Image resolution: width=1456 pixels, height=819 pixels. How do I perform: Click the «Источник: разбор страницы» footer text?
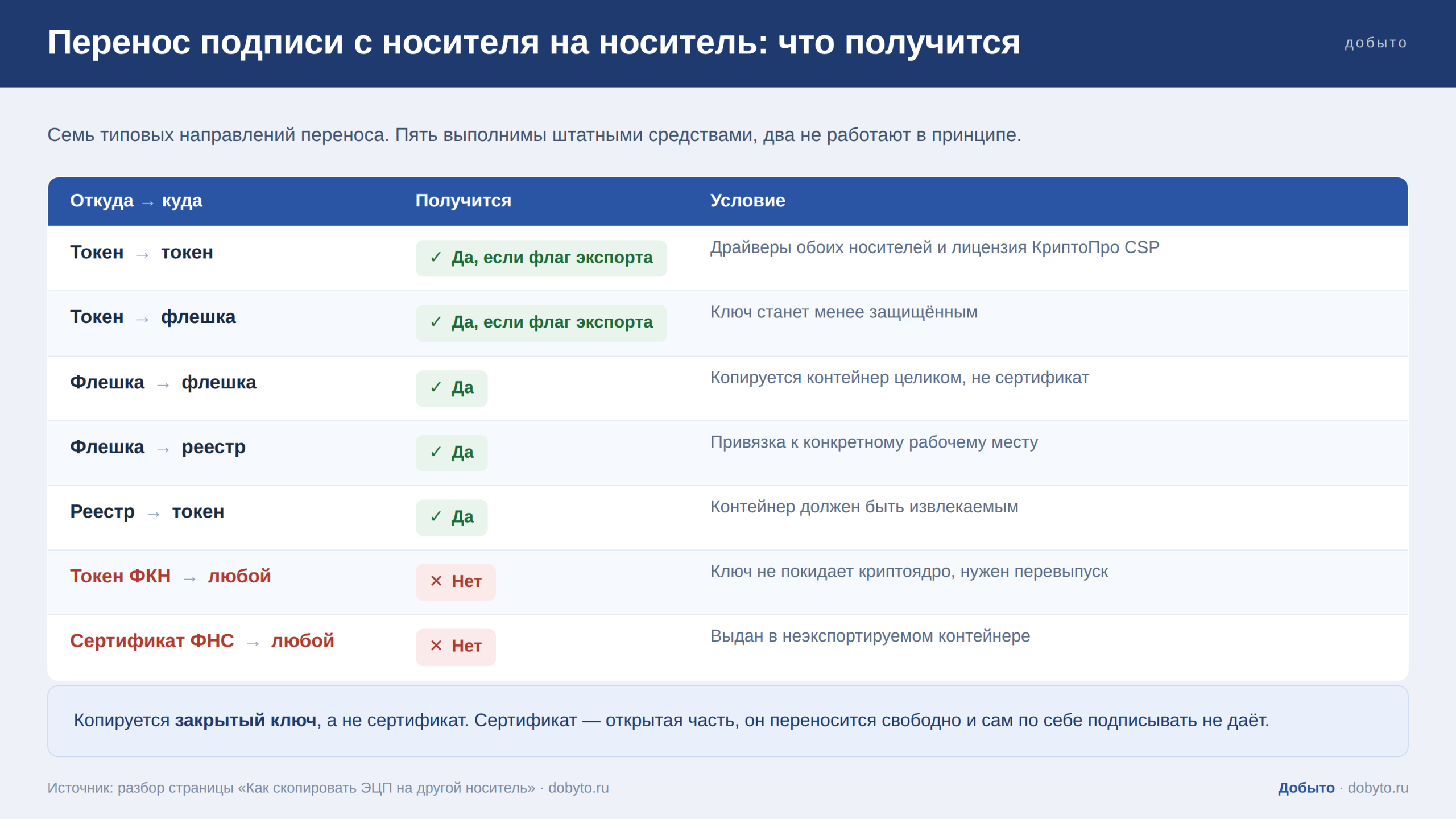328,788
